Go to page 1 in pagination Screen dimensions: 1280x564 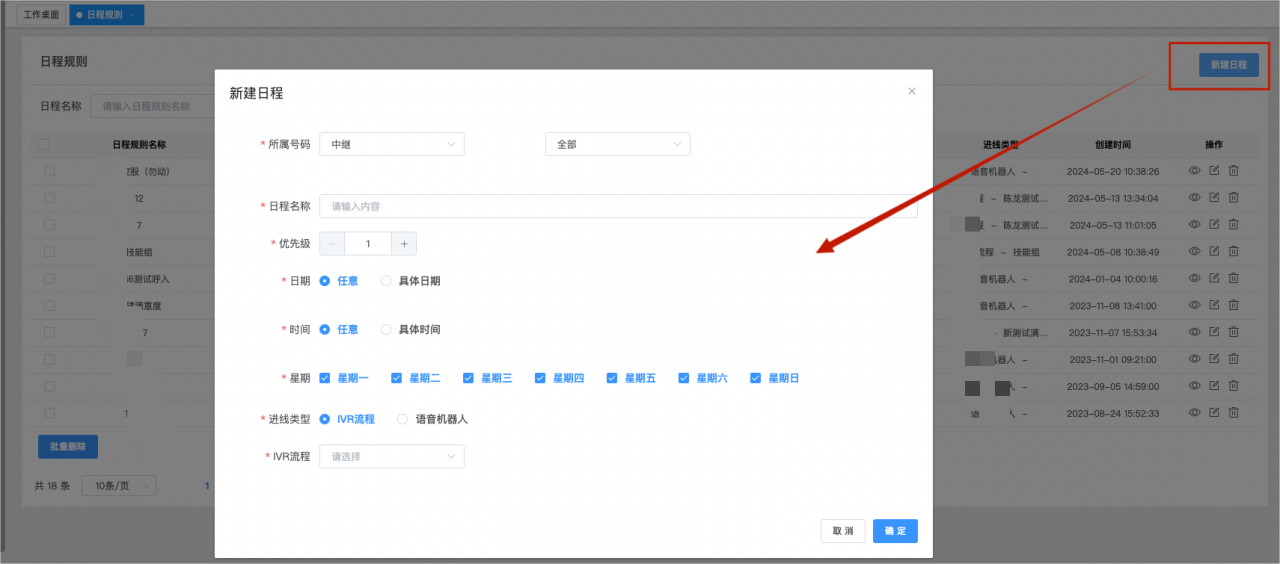[x=207, y=486]
